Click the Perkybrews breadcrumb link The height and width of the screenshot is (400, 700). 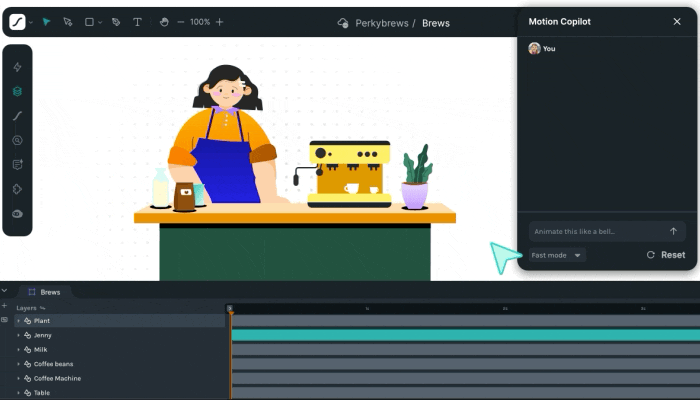point(381,22)
